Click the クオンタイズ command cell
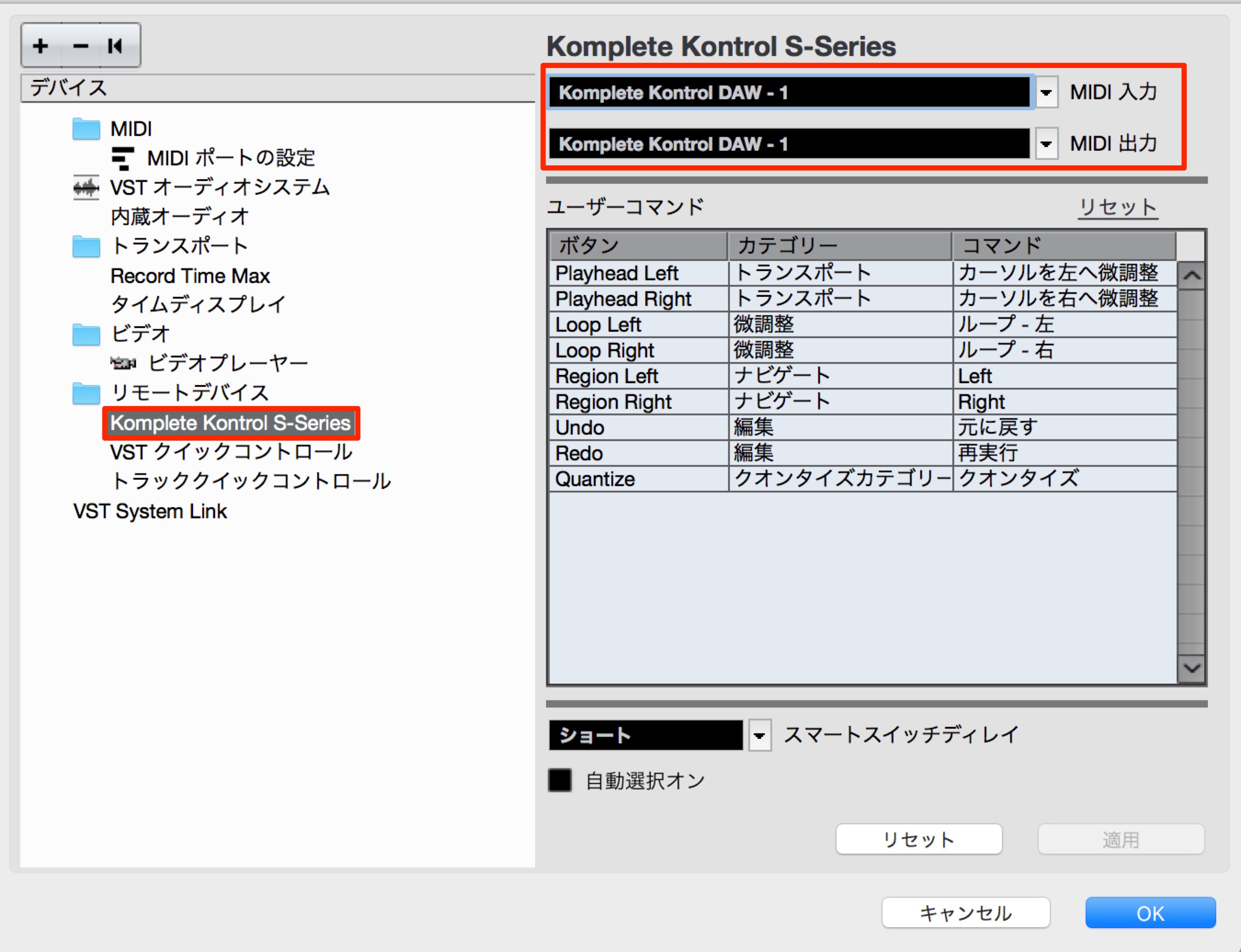 [x=1065, y=479]
